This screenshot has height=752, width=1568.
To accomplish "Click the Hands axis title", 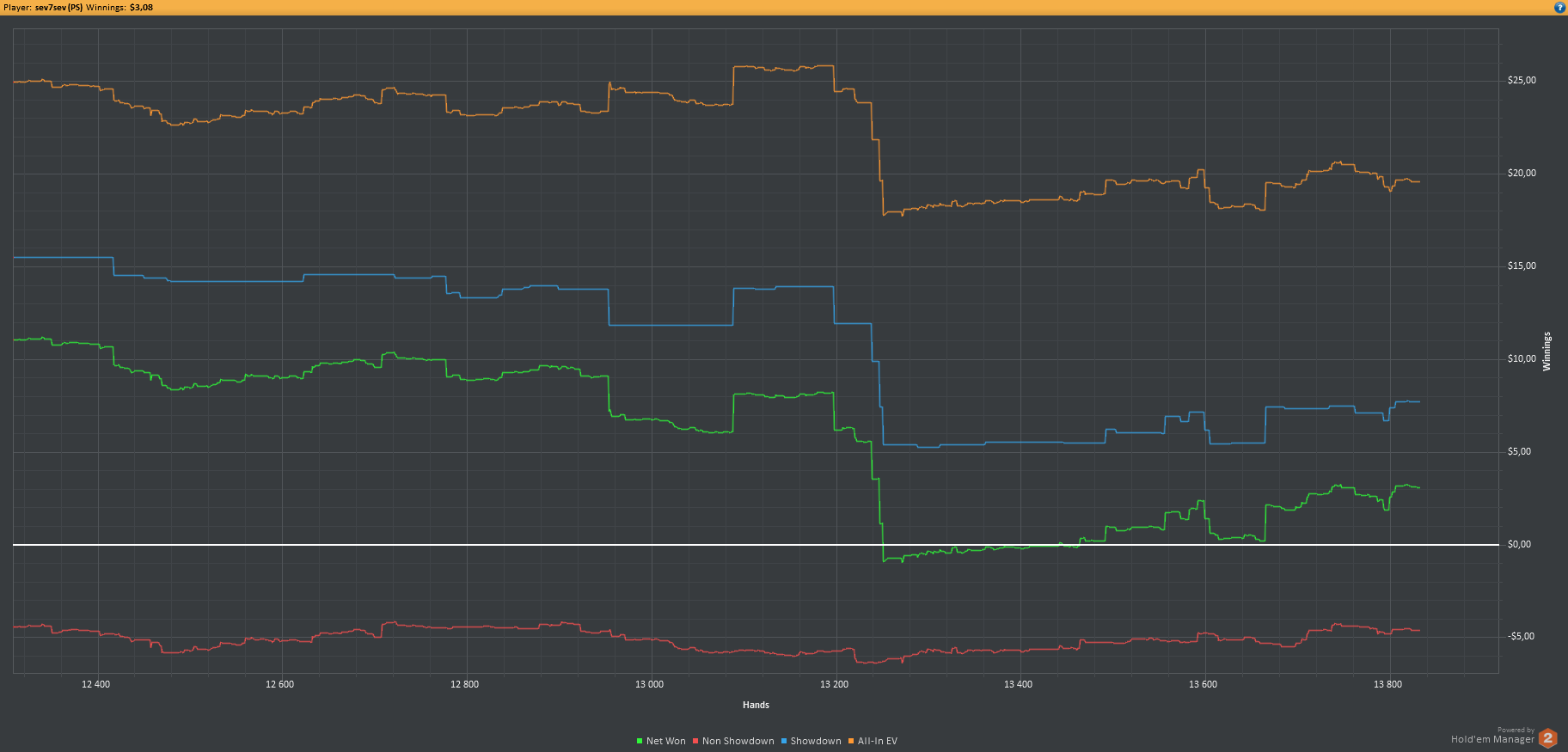I will [x=756, y=705].
